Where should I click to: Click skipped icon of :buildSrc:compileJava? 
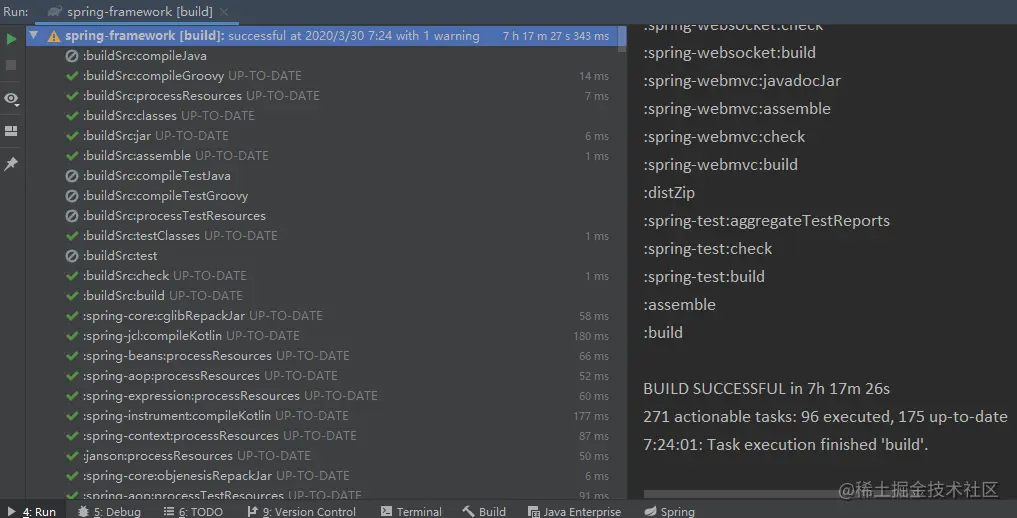tap(72, 56)
